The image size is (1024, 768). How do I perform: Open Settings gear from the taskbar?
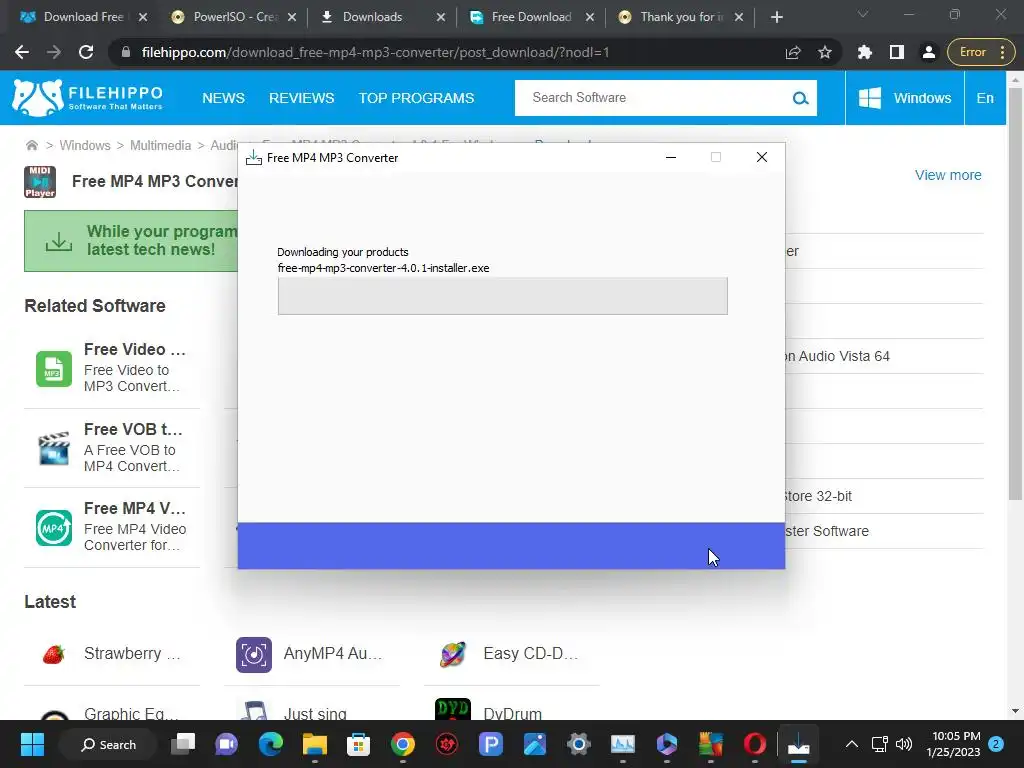pos(579,744)
